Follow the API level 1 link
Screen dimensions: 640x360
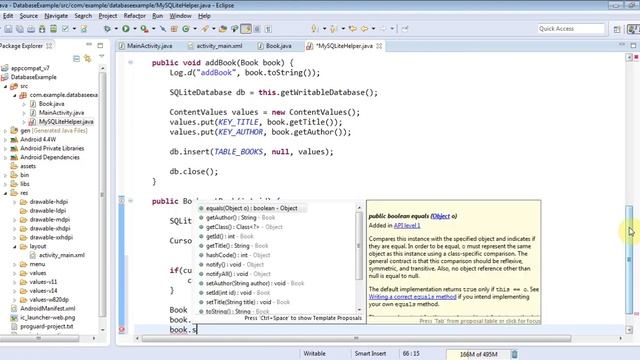pos(407,225)
